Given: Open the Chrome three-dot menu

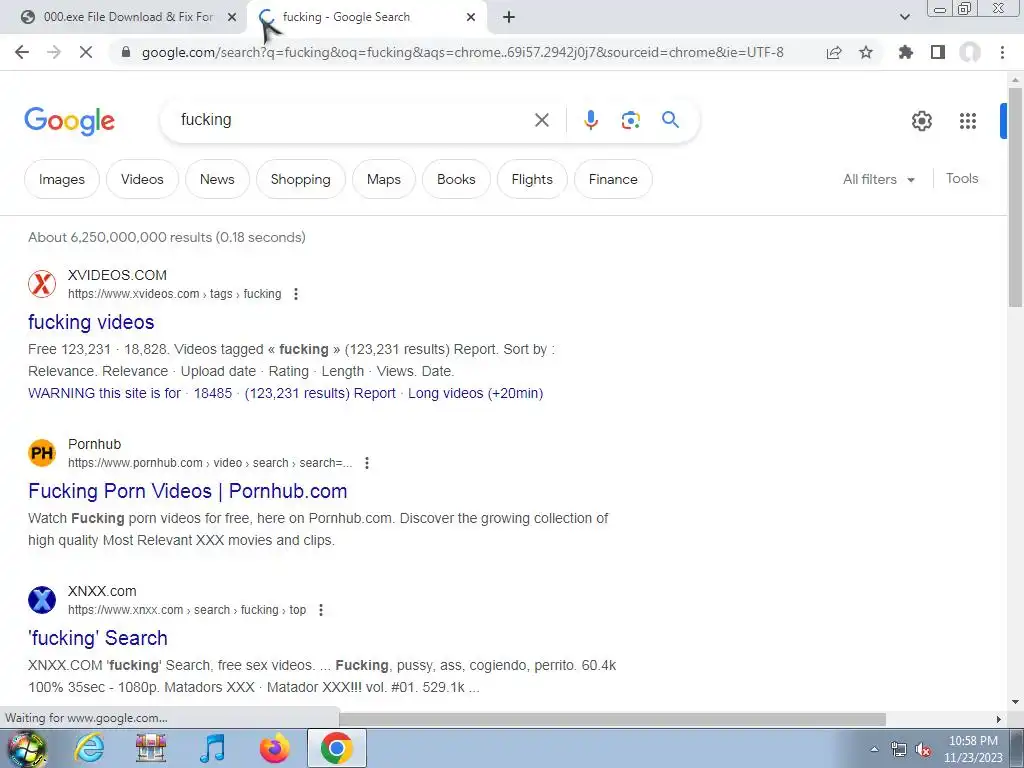Looking at the screenshot, I should (x=1002, y=52).
